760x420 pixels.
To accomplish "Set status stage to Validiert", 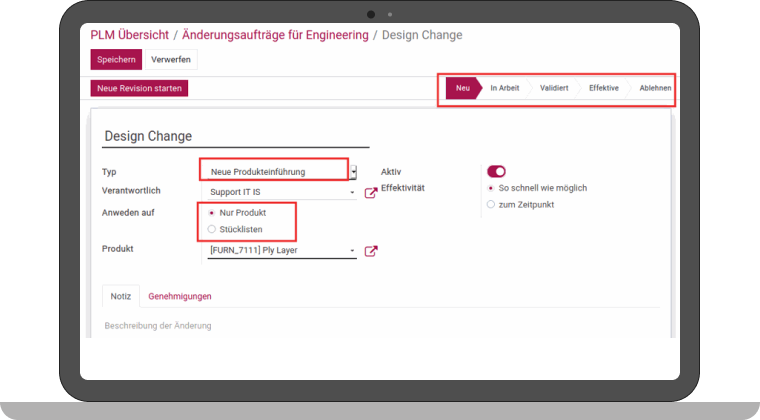I will point(554,88).
